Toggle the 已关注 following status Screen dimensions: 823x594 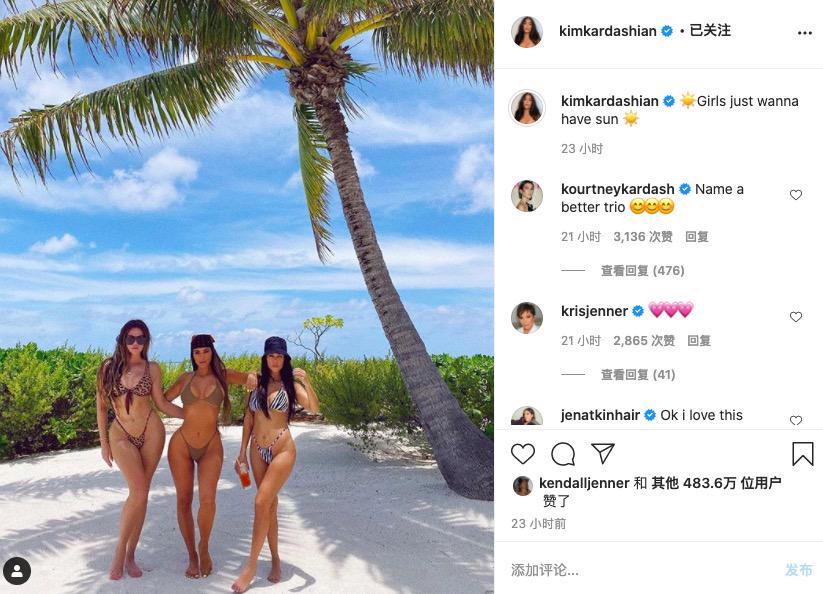point(710,30)
